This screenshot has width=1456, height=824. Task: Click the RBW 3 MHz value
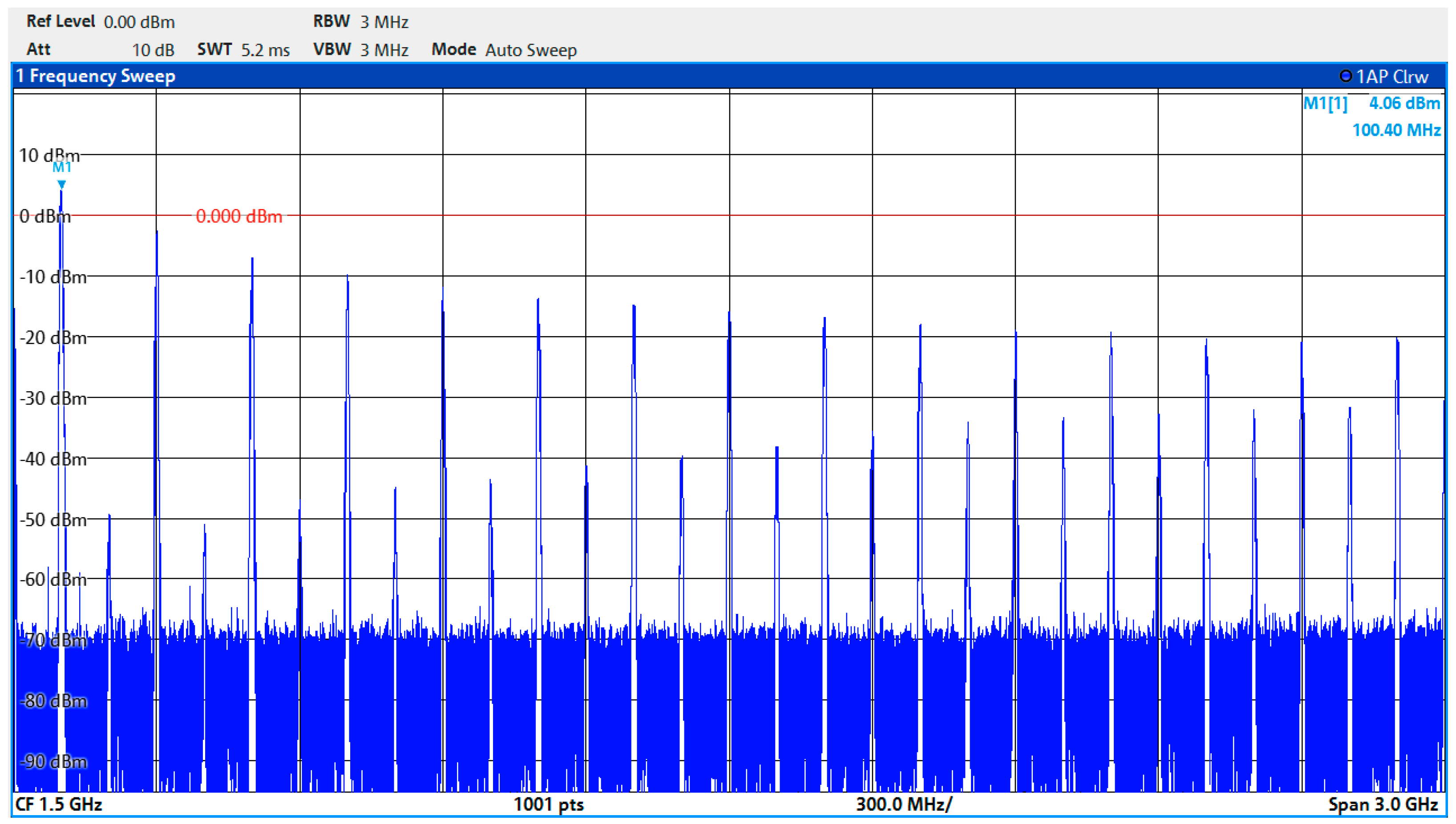coord(384,22)
